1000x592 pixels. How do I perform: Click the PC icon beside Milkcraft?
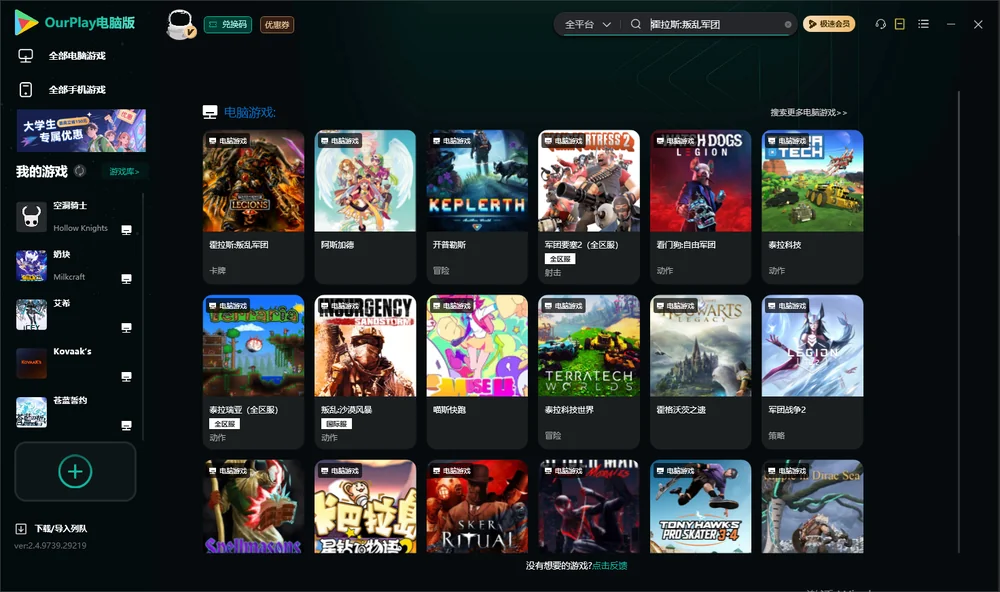coord(126,279)
